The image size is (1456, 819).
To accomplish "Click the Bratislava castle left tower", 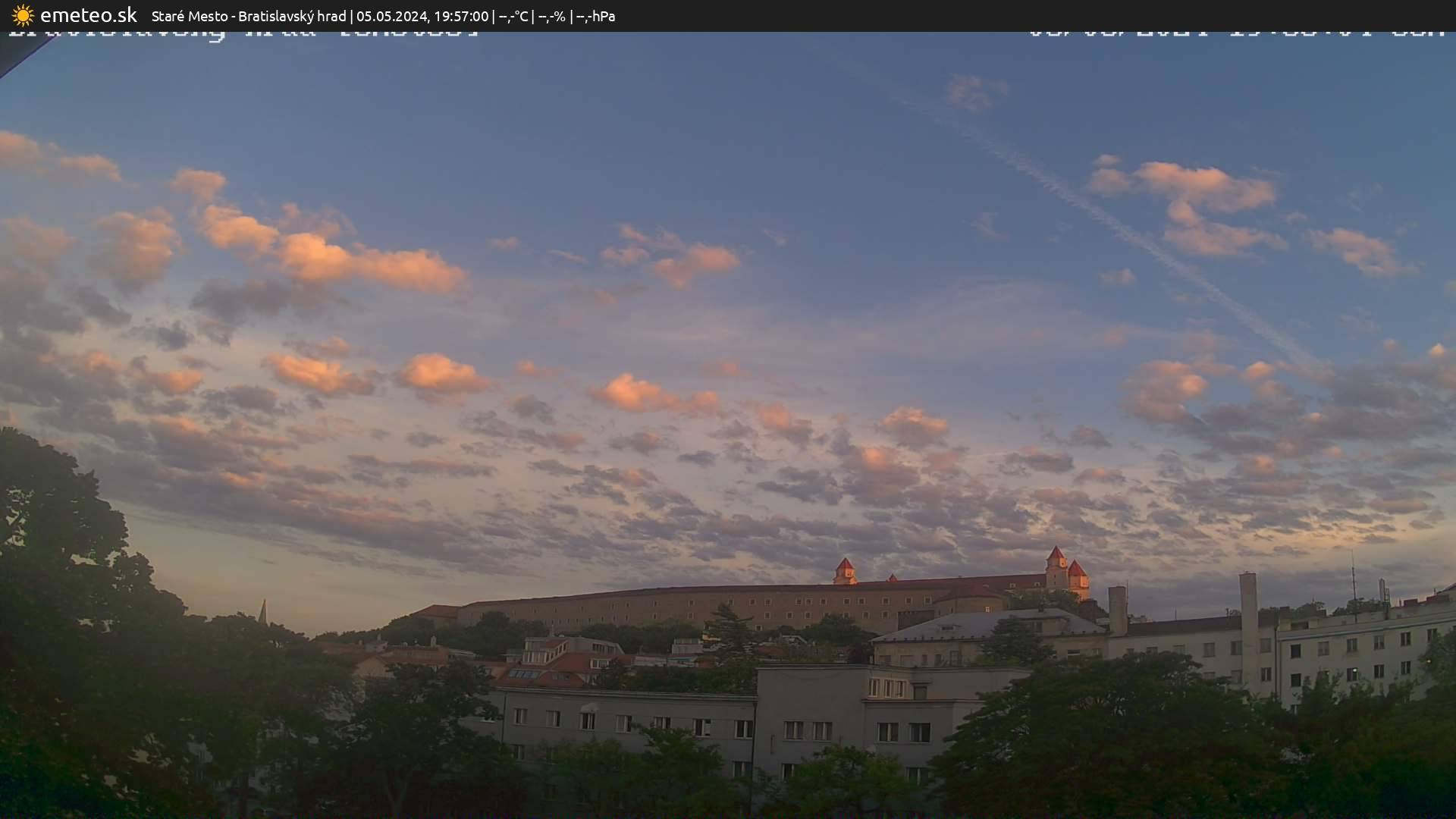I will point(844,570).
